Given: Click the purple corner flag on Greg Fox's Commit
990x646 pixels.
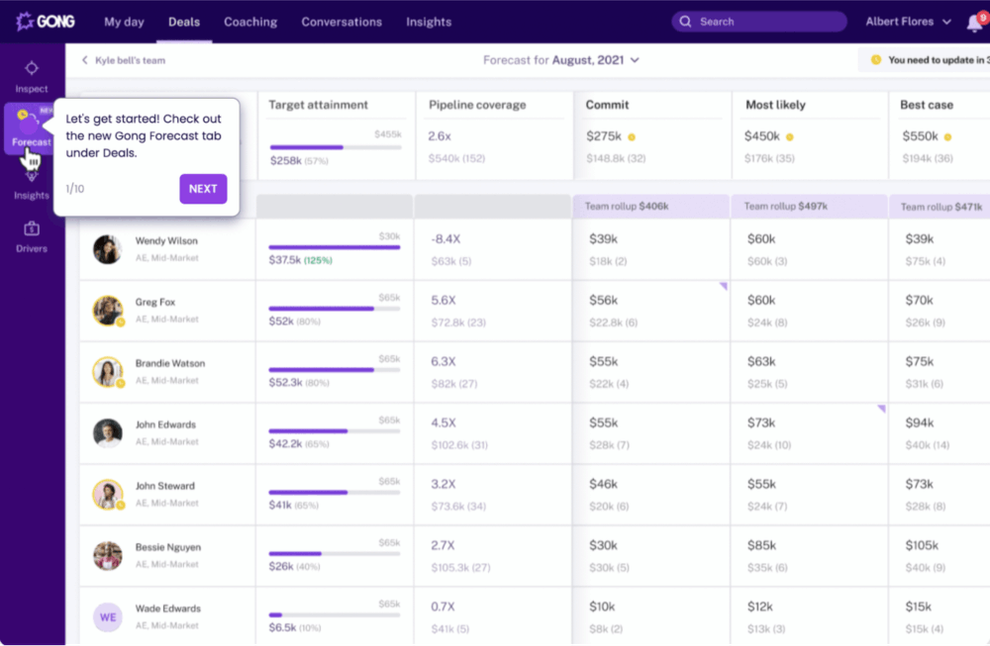Looking at the screenshot, I should 724,286.
